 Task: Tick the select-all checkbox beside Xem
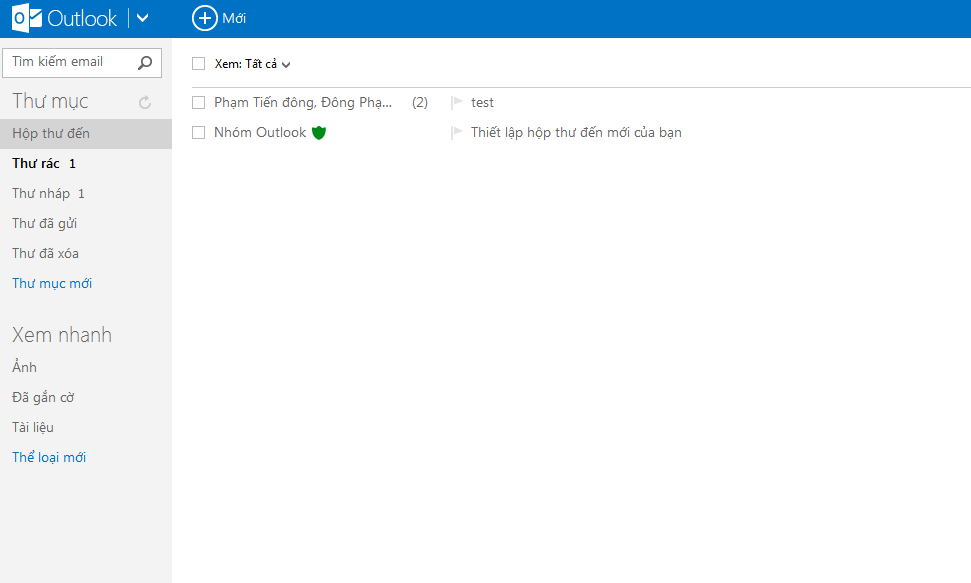click(x=198, y=64)
